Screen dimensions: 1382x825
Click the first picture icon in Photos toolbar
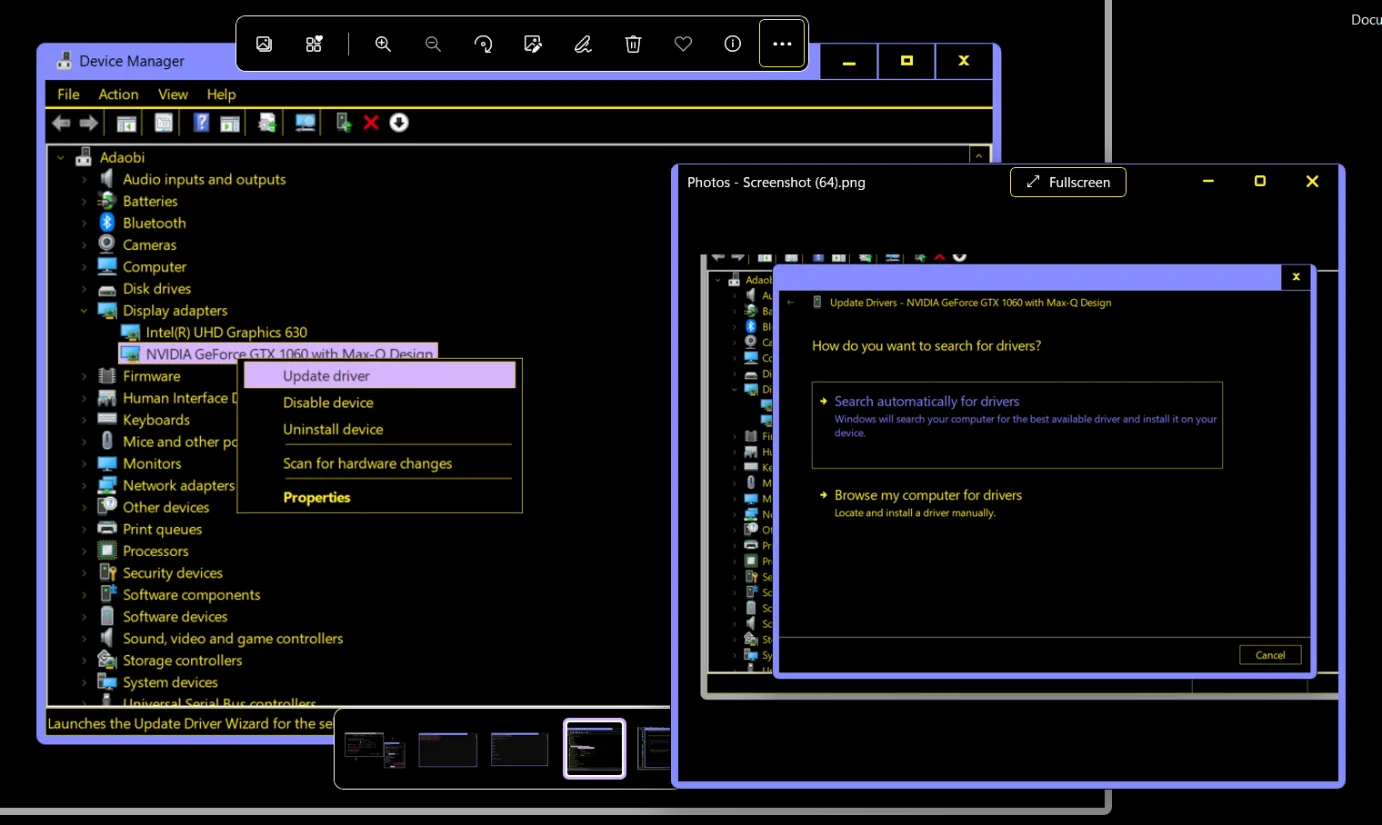click(264, 44)
